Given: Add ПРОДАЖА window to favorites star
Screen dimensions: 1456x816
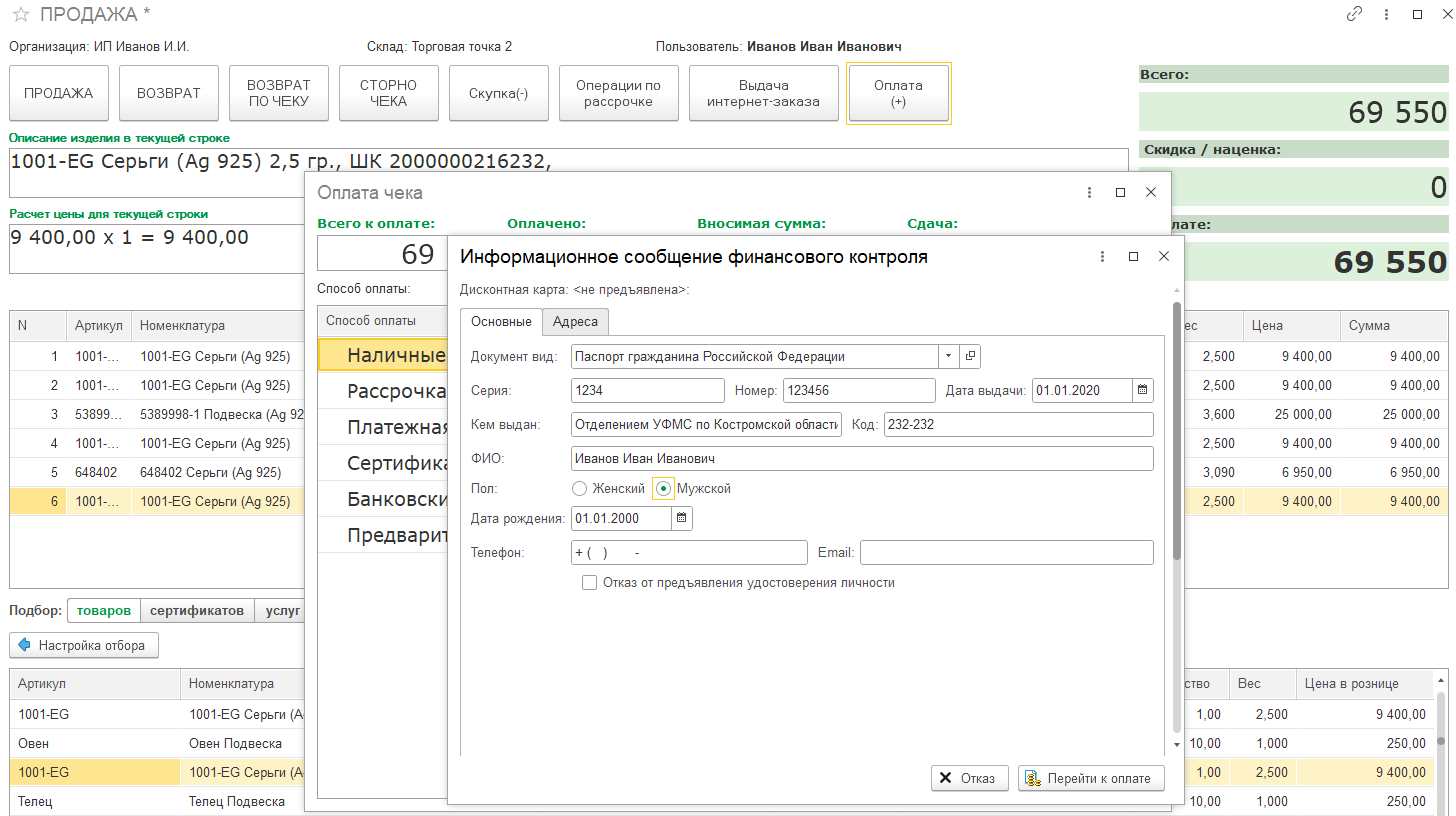Looking at the screenshot, I should coord(20,15).
